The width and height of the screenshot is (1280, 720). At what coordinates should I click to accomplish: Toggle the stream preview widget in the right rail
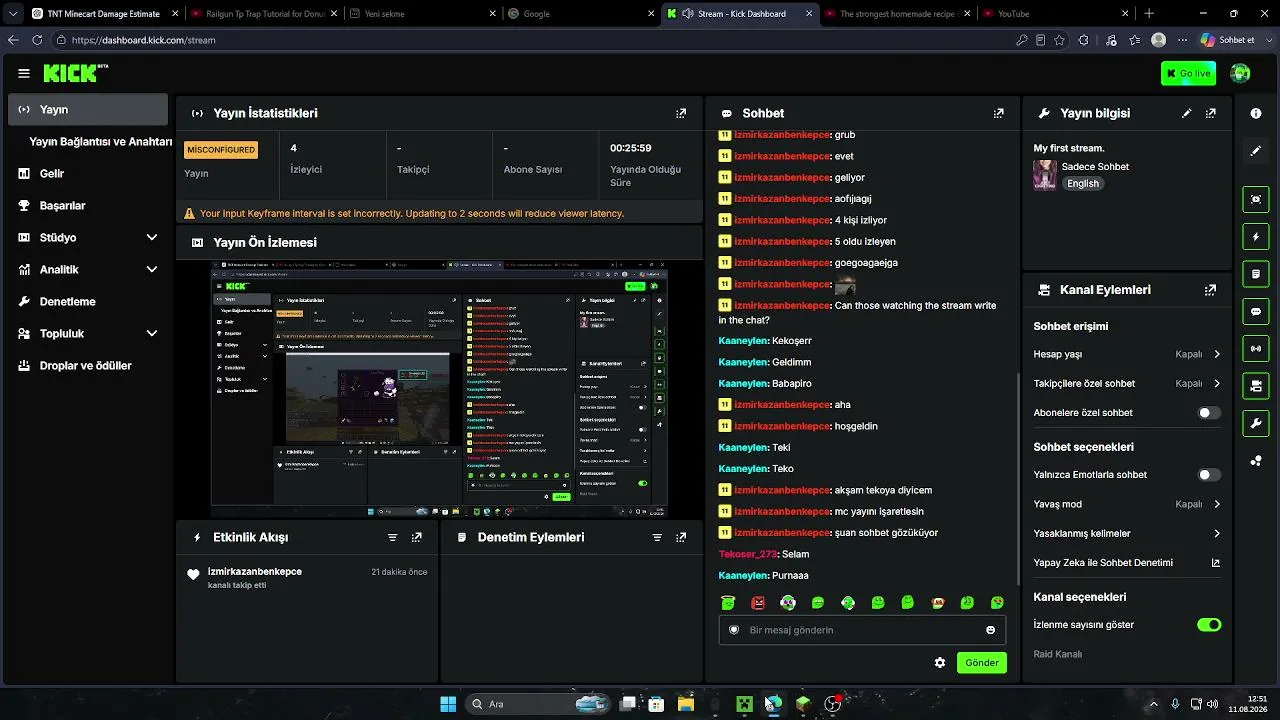[1256, 199]
